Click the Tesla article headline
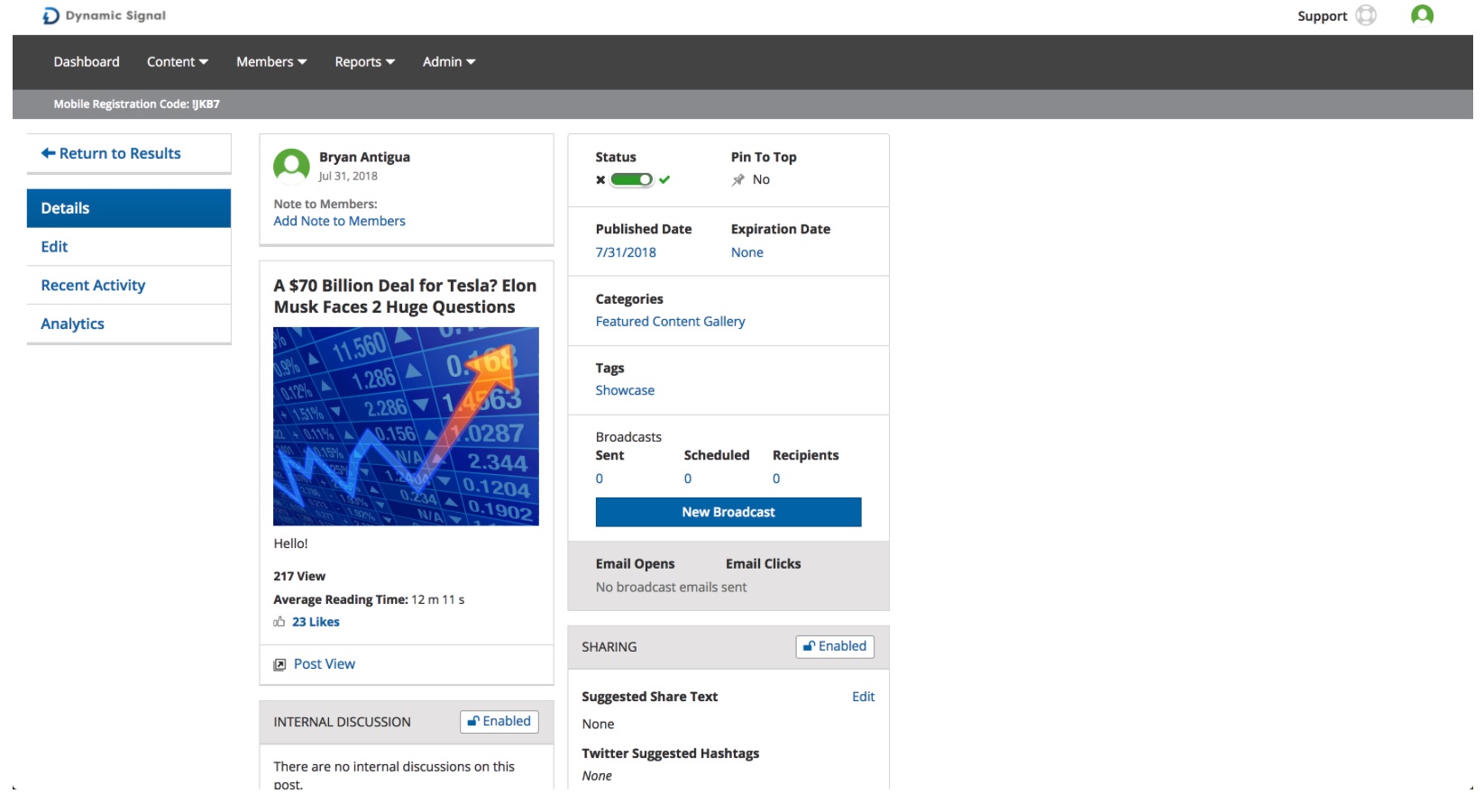The height and width of the screenshot is (812, 1484). click(405, 297)
